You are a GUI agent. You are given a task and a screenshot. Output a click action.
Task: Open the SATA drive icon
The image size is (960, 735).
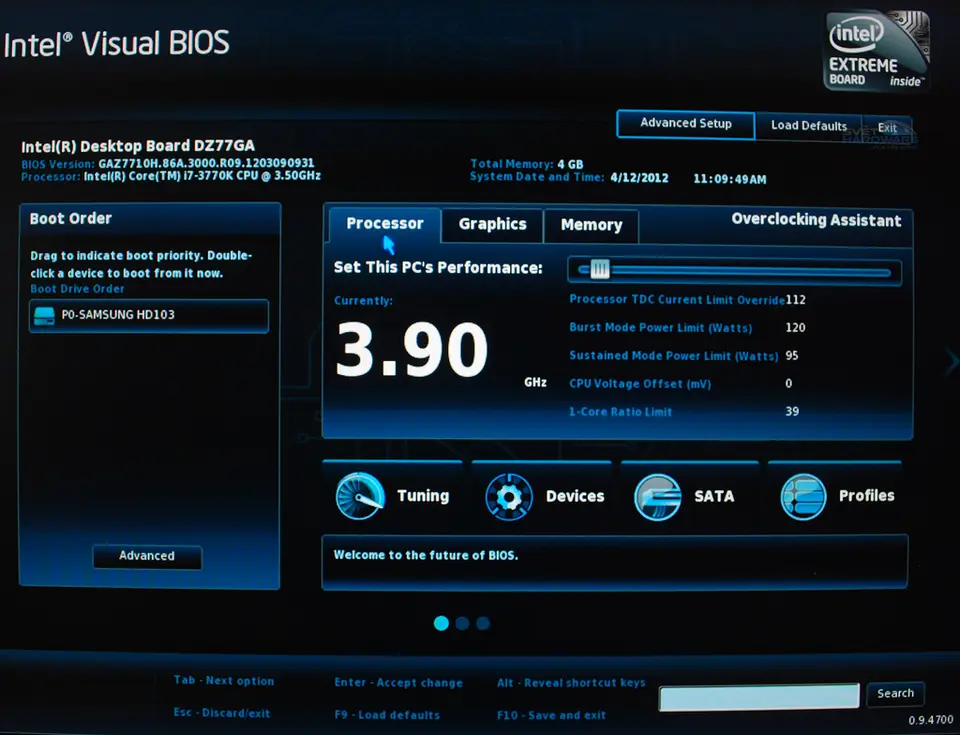click(x=658, y=496)
